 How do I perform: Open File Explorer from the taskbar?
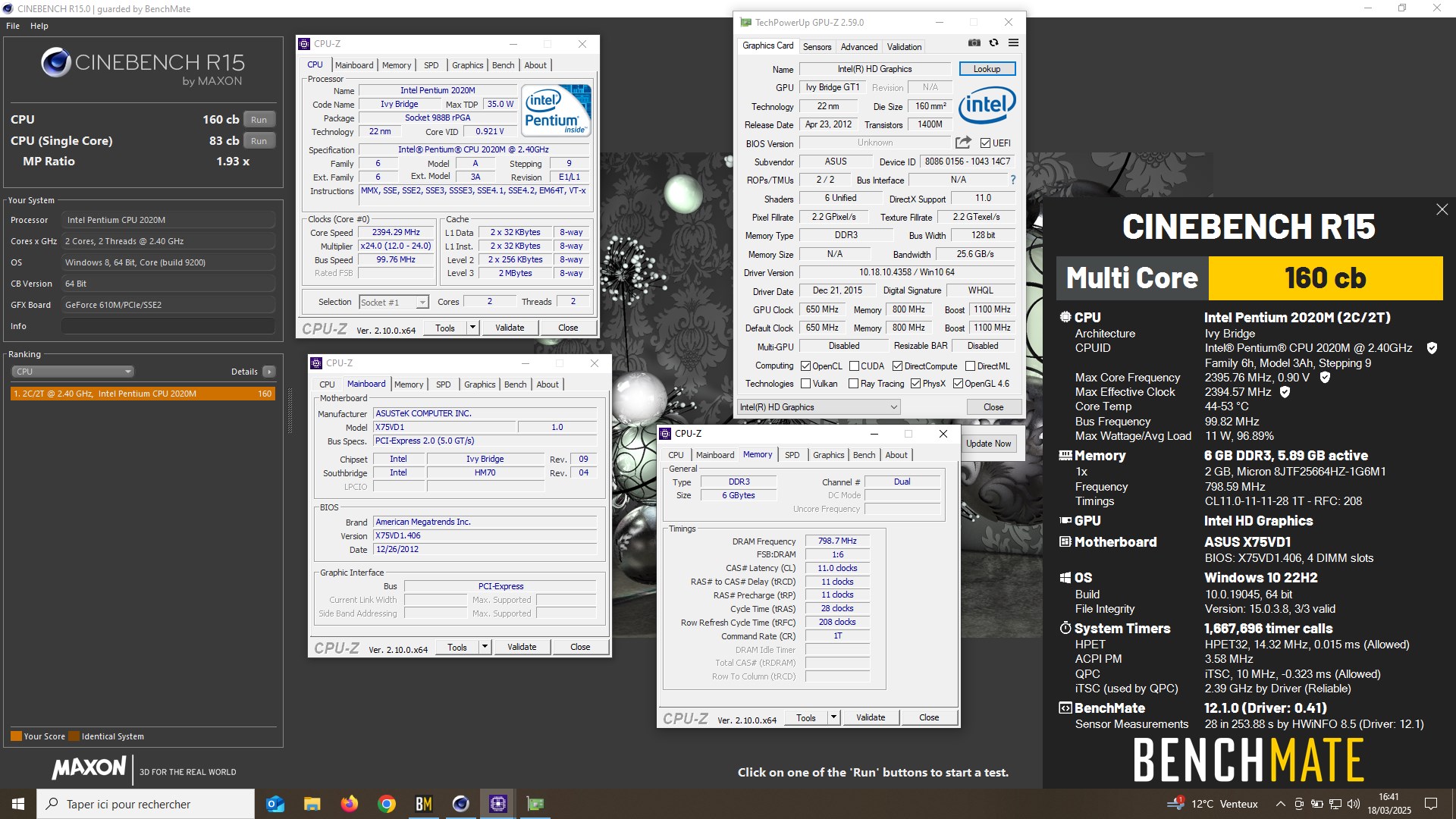click(x=312, y=804)
